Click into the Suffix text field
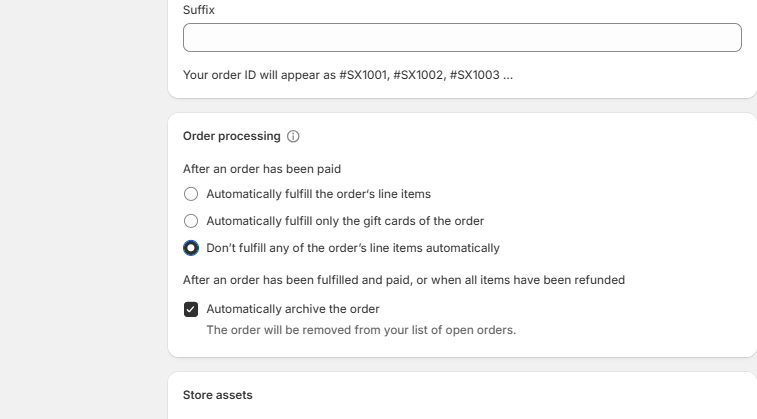This screenshot has height=419, width=757. [462, 38]
